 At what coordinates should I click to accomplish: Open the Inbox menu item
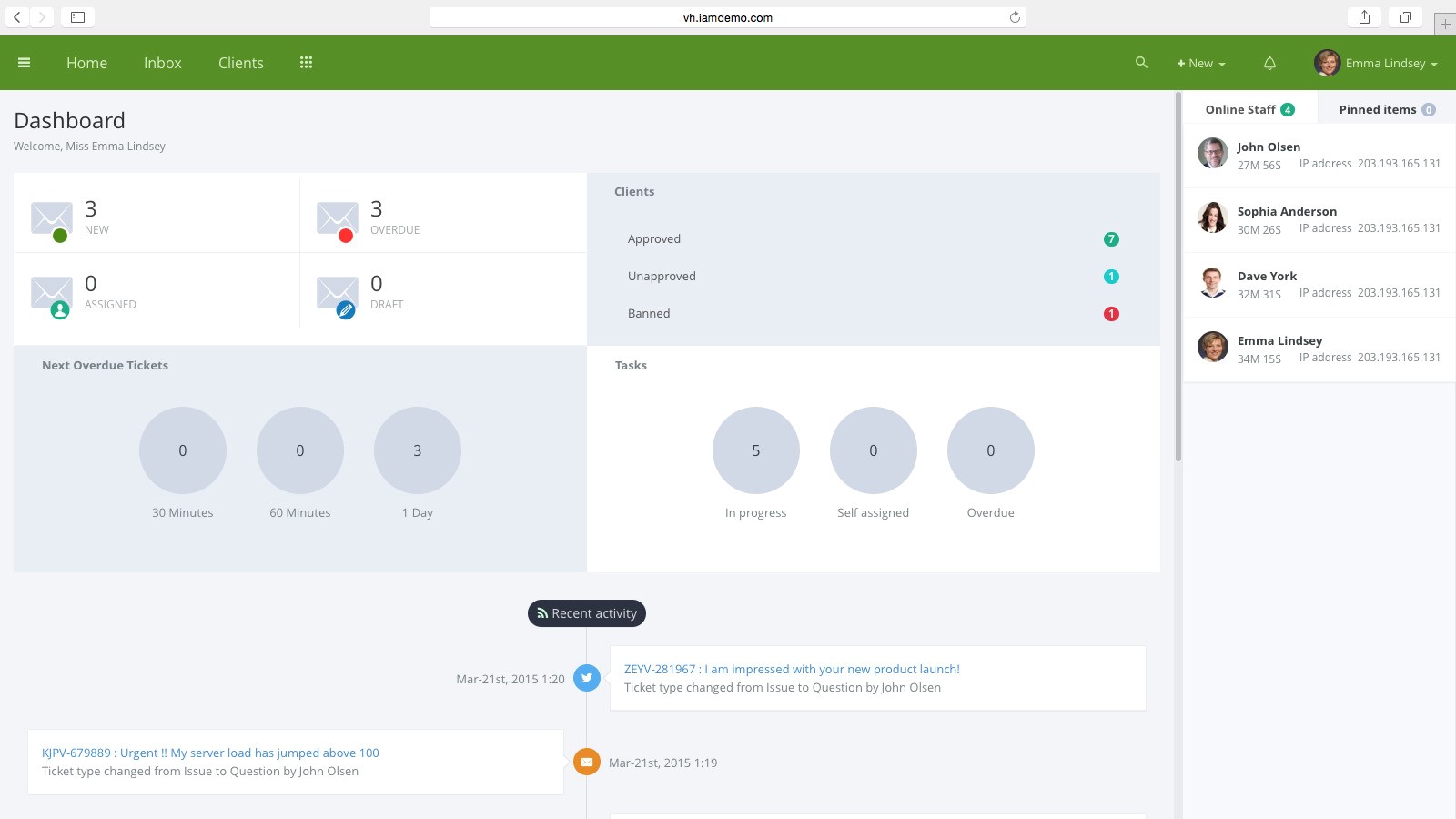tap(162, 63)
